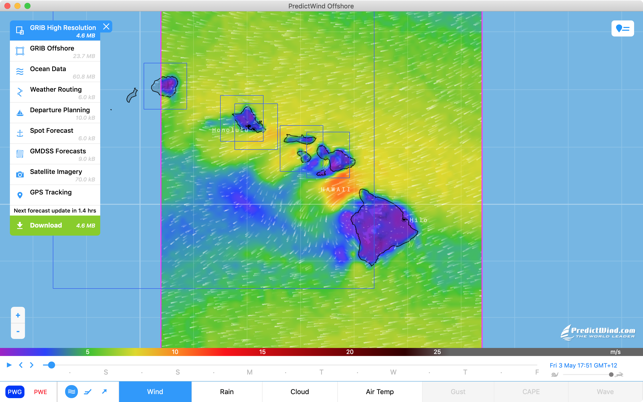The image size is (643, 402).
Task: Click the GPS Tracking pin icon
Action: (20, 195)
